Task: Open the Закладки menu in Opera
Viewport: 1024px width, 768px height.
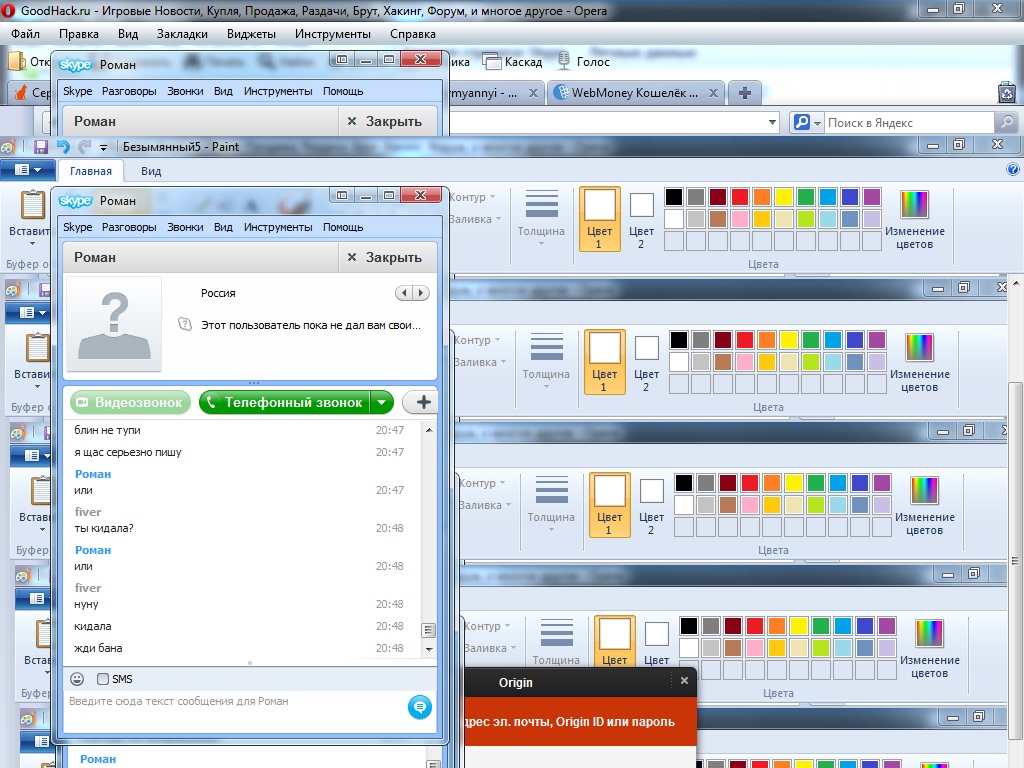Action: (182, 34)
